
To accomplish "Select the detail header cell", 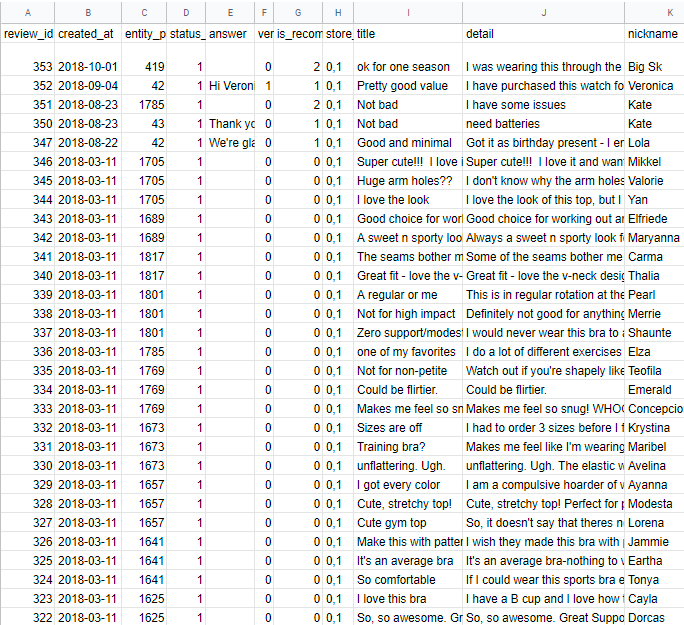I will (x=543, y=34).
